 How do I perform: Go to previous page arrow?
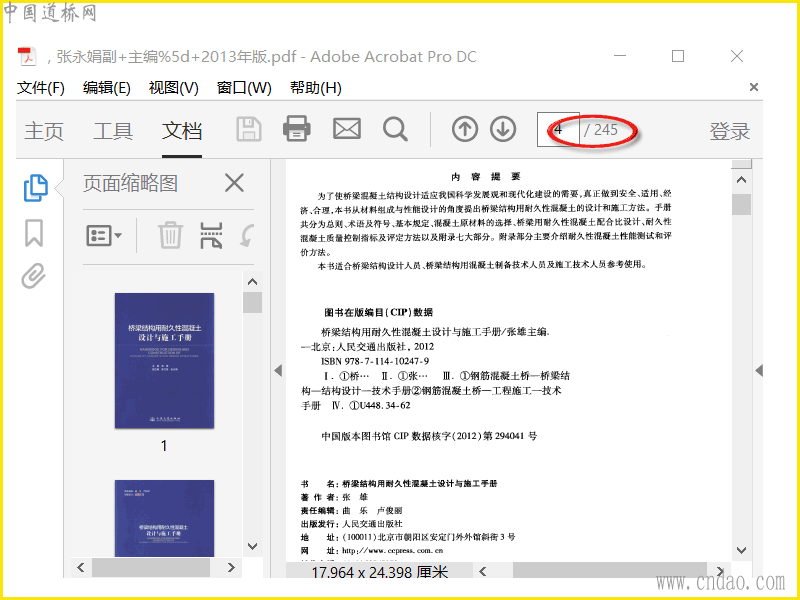465,129
